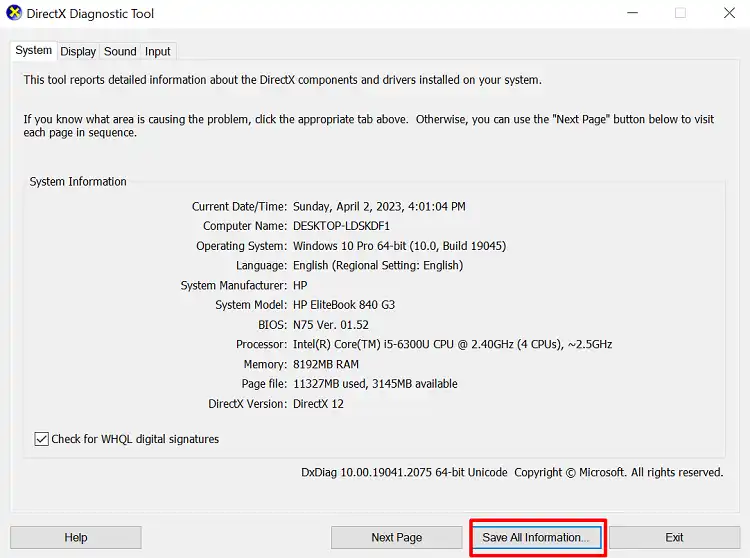Switch to the System tab
Screen dimensions: 750x558
pyautogui.click(x=33, y=50)
